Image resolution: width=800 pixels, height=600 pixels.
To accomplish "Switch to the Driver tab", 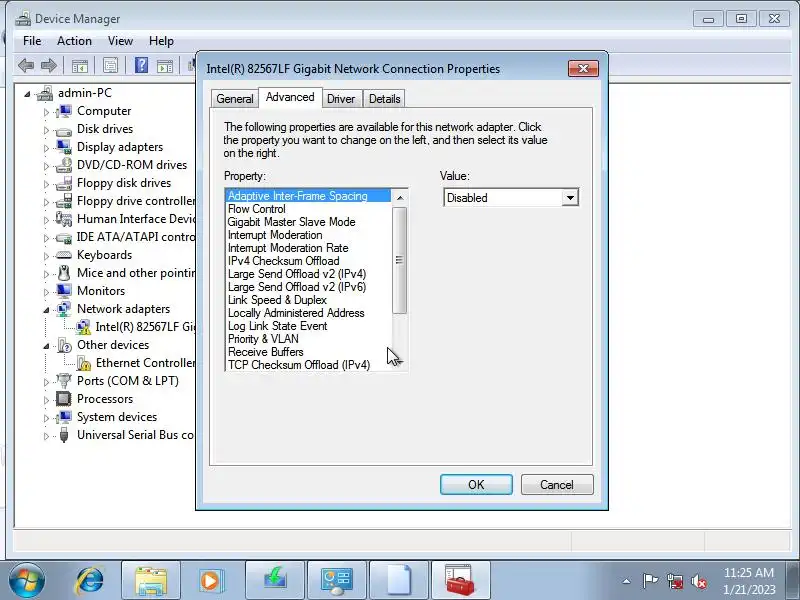I will pos(341,98).
